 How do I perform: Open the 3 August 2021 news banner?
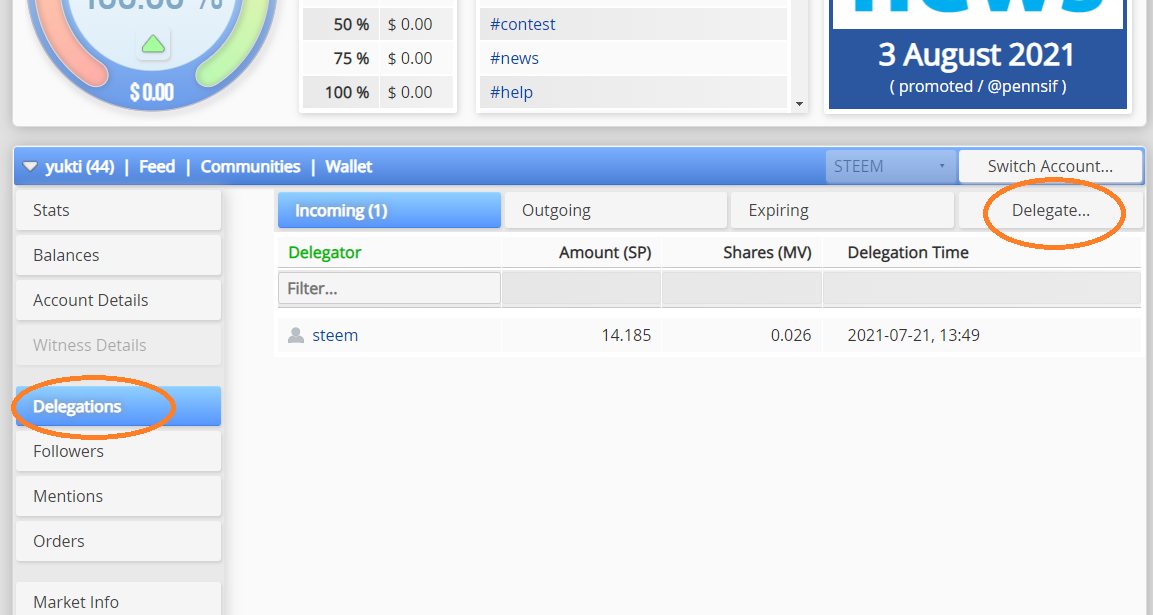pyautogui.click(x=977, y=54)
